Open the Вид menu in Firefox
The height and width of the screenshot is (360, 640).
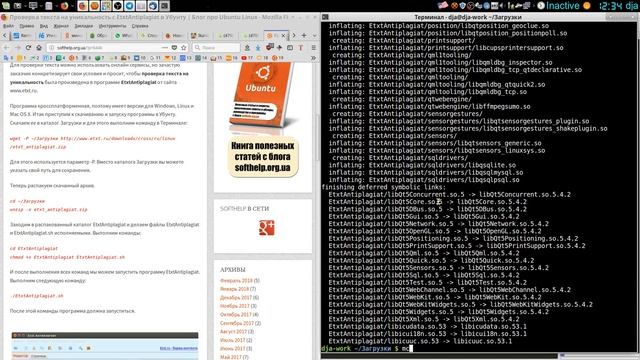[44, 26]
